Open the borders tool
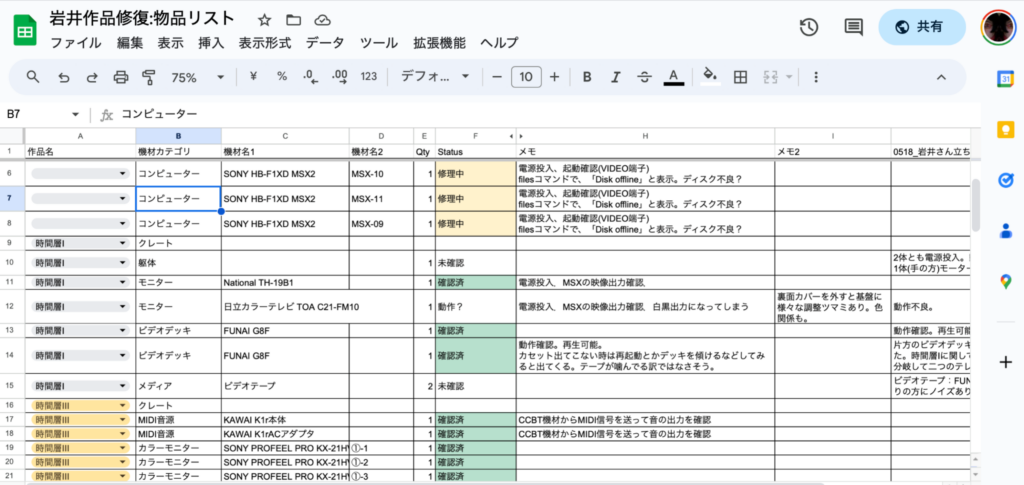Screen dimensions: 1024x485 point(740,77)
